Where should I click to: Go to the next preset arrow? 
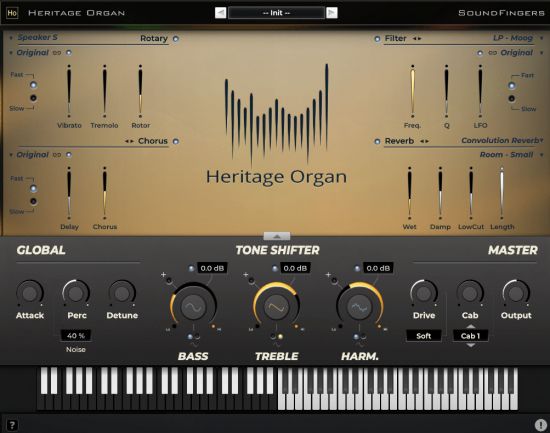pos(331,13)
